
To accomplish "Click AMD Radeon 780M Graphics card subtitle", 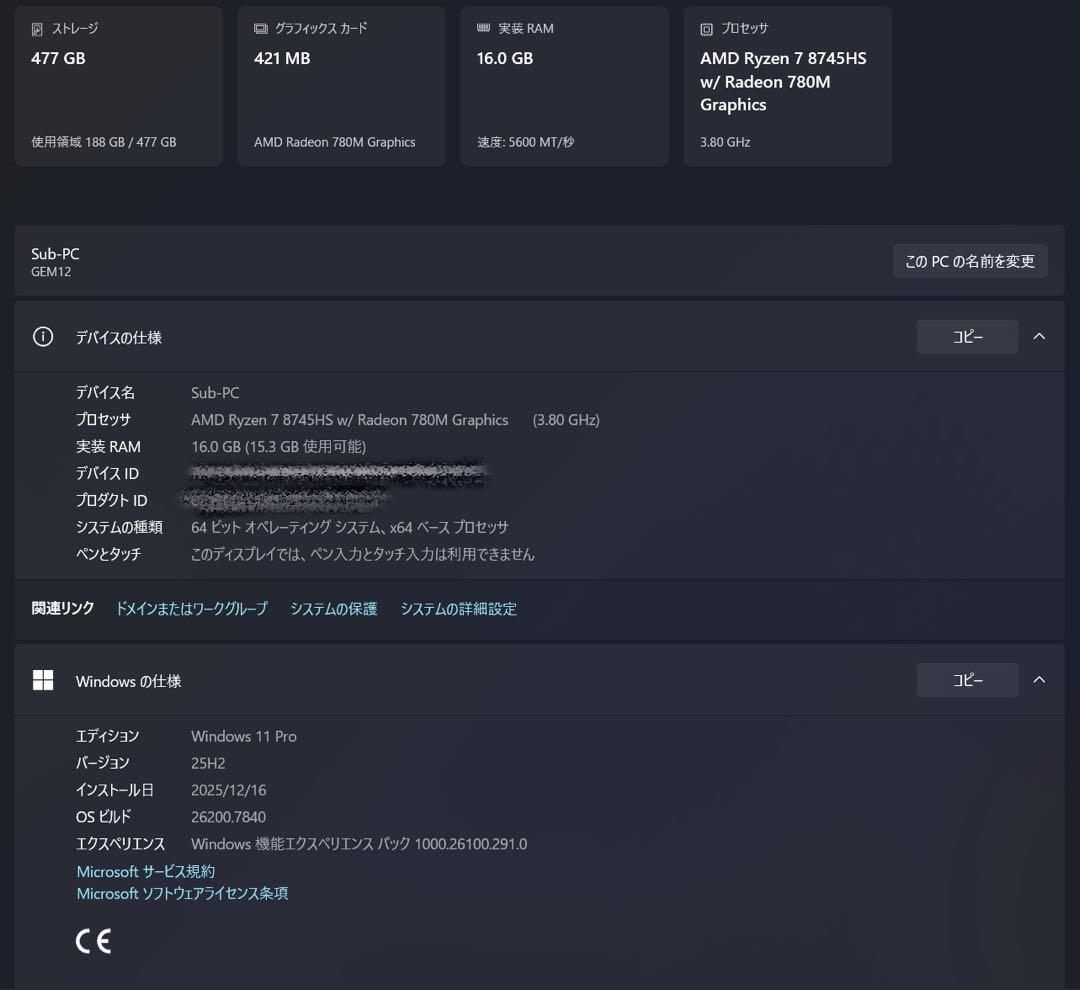I will 335,142.
